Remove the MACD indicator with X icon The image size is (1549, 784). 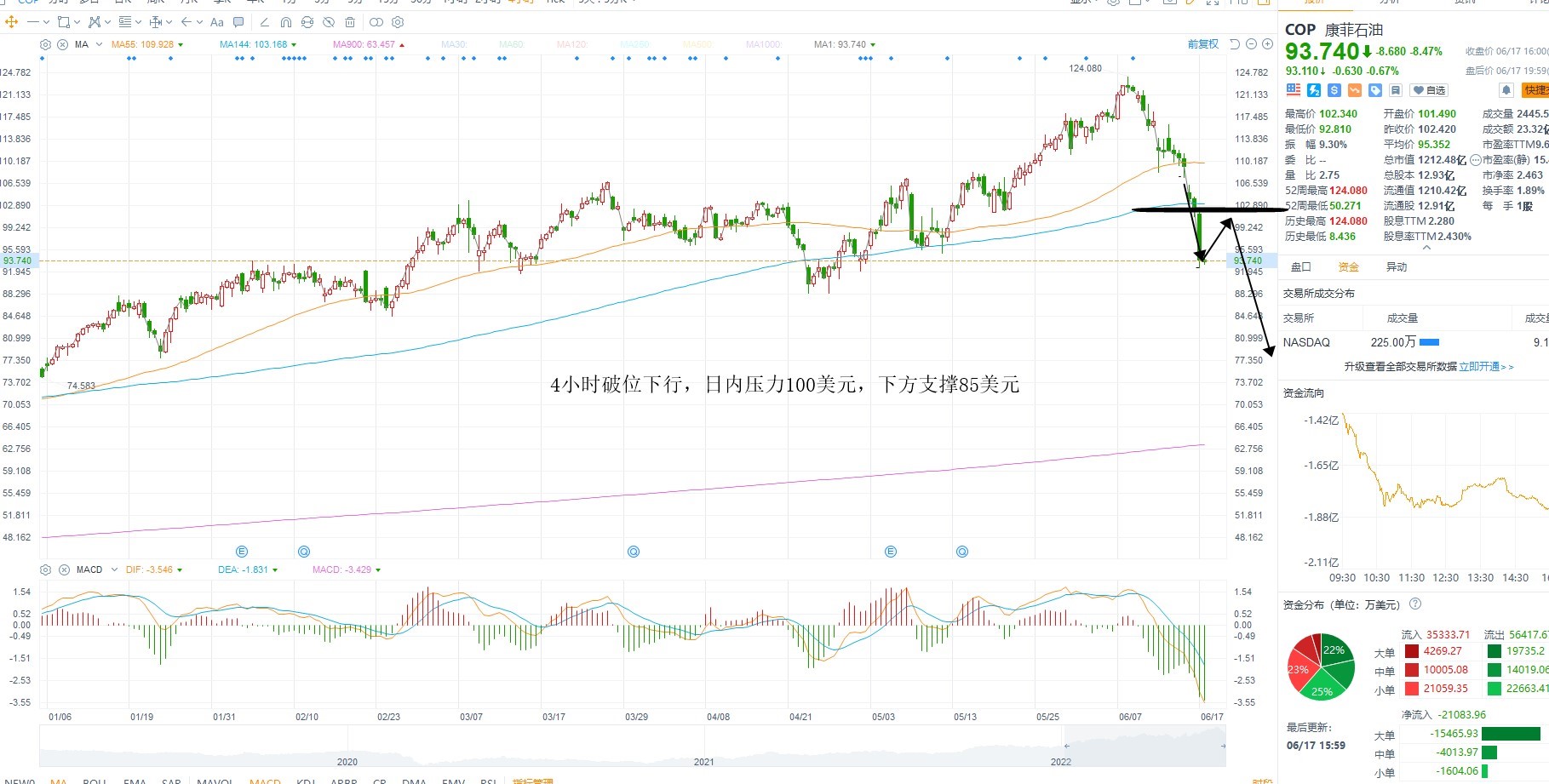pos(64,569)
